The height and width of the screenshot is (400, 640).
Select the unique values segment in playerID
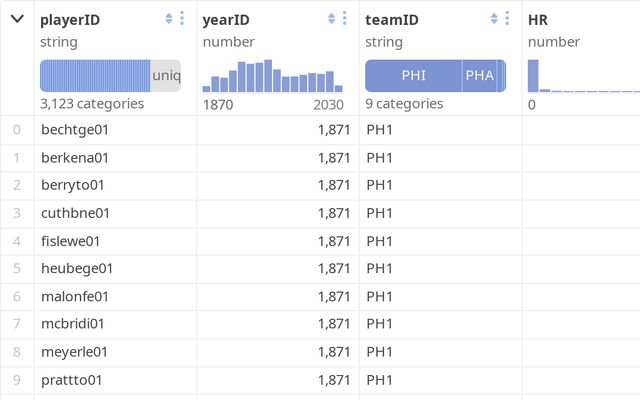click(x=165, y=76)
